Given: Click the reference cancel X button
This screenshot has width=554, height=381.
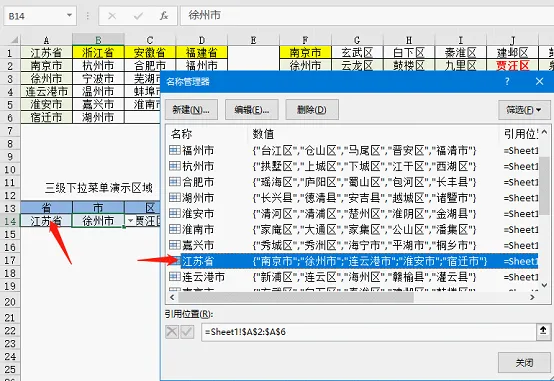Looking at the screenshot, I should point(172,332).
